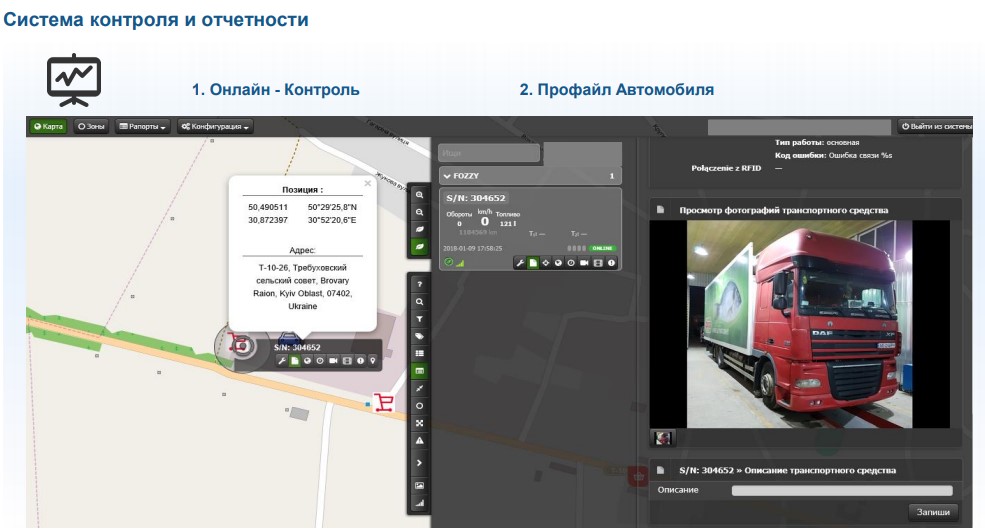Click the crosshair locate icon in vehicle card
985x530 pixels.
point(545,263)
